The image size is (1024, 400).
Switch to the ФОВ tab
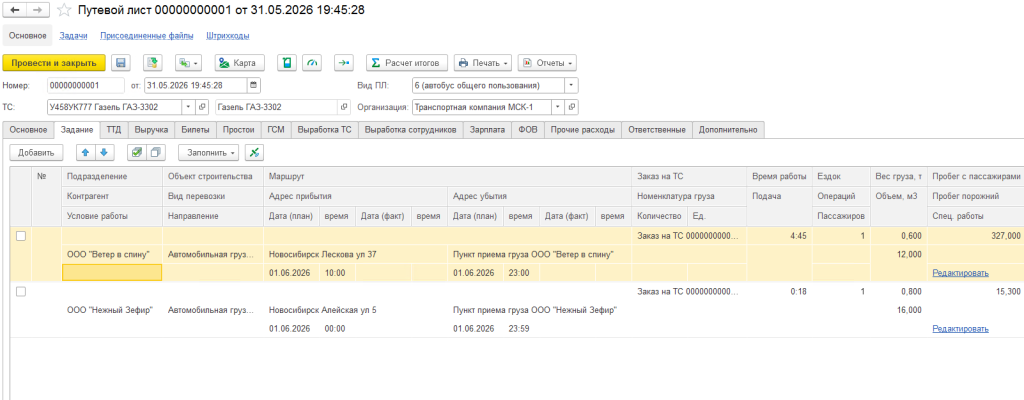point(528,130)
